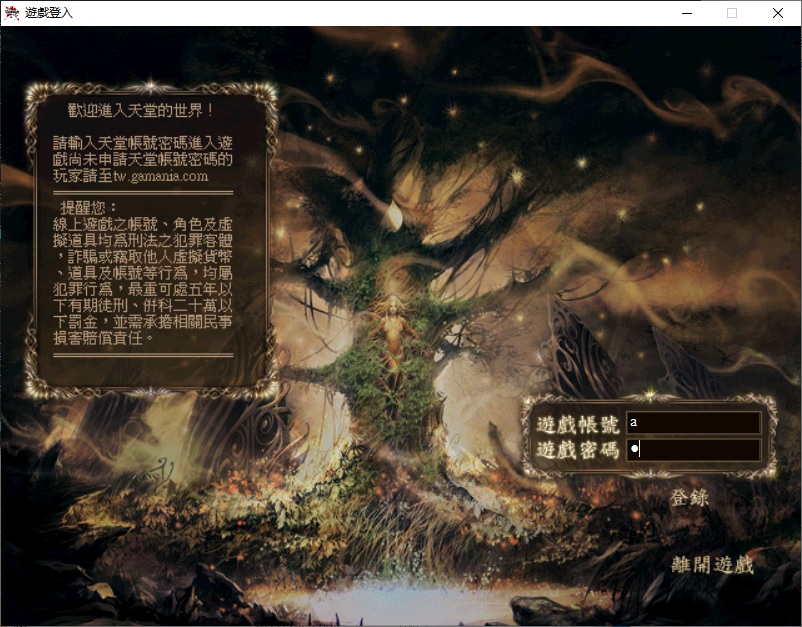The height and width of the screenshot is (627, 802).
Task: Click the 遊戲登入 window title text
Action: point(49,13)
